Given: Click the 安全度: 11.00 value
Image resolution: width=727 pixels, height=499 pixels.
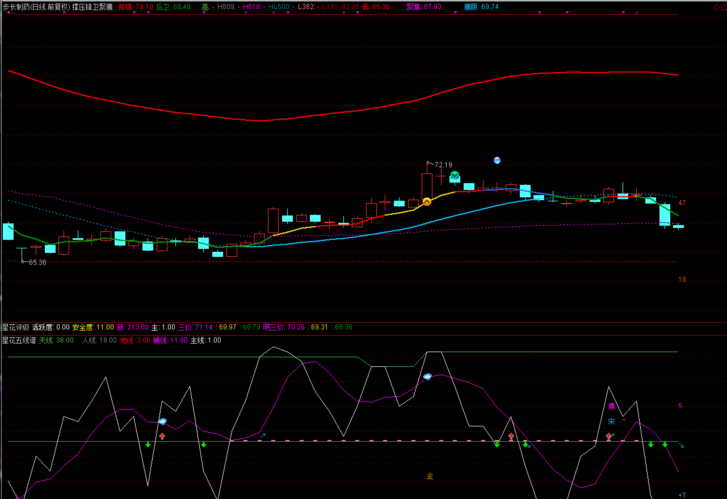Looking at the screenshot, I should 93,327.
